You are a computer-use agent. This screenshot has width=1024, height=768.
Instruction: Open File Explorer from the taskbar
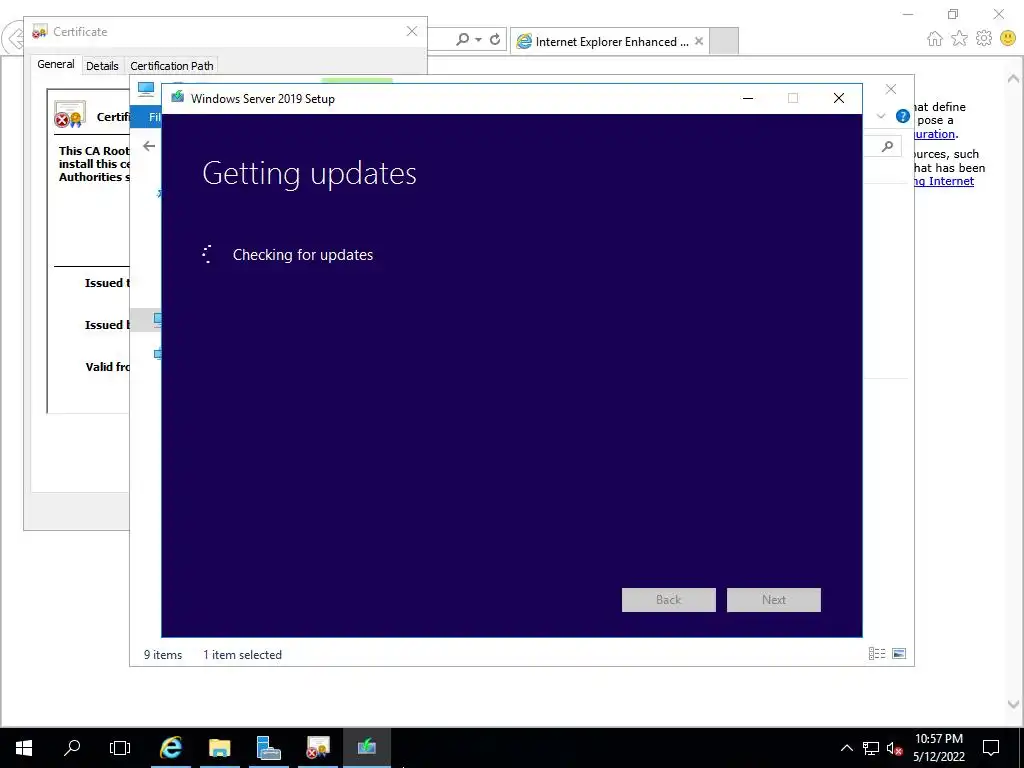219,748
